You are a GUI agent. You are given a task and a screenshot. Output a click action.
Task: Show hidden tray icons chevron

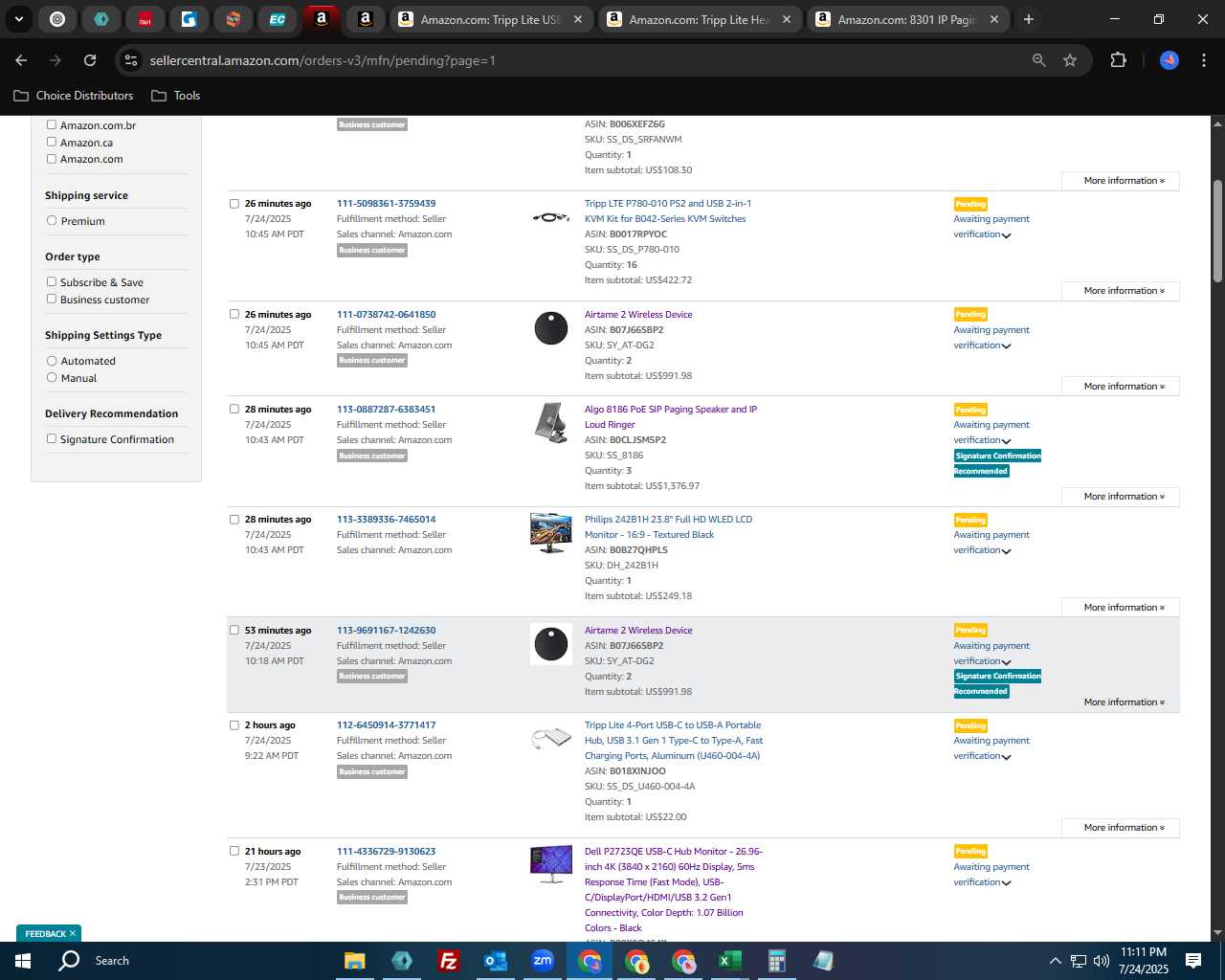coord(1055,961)
